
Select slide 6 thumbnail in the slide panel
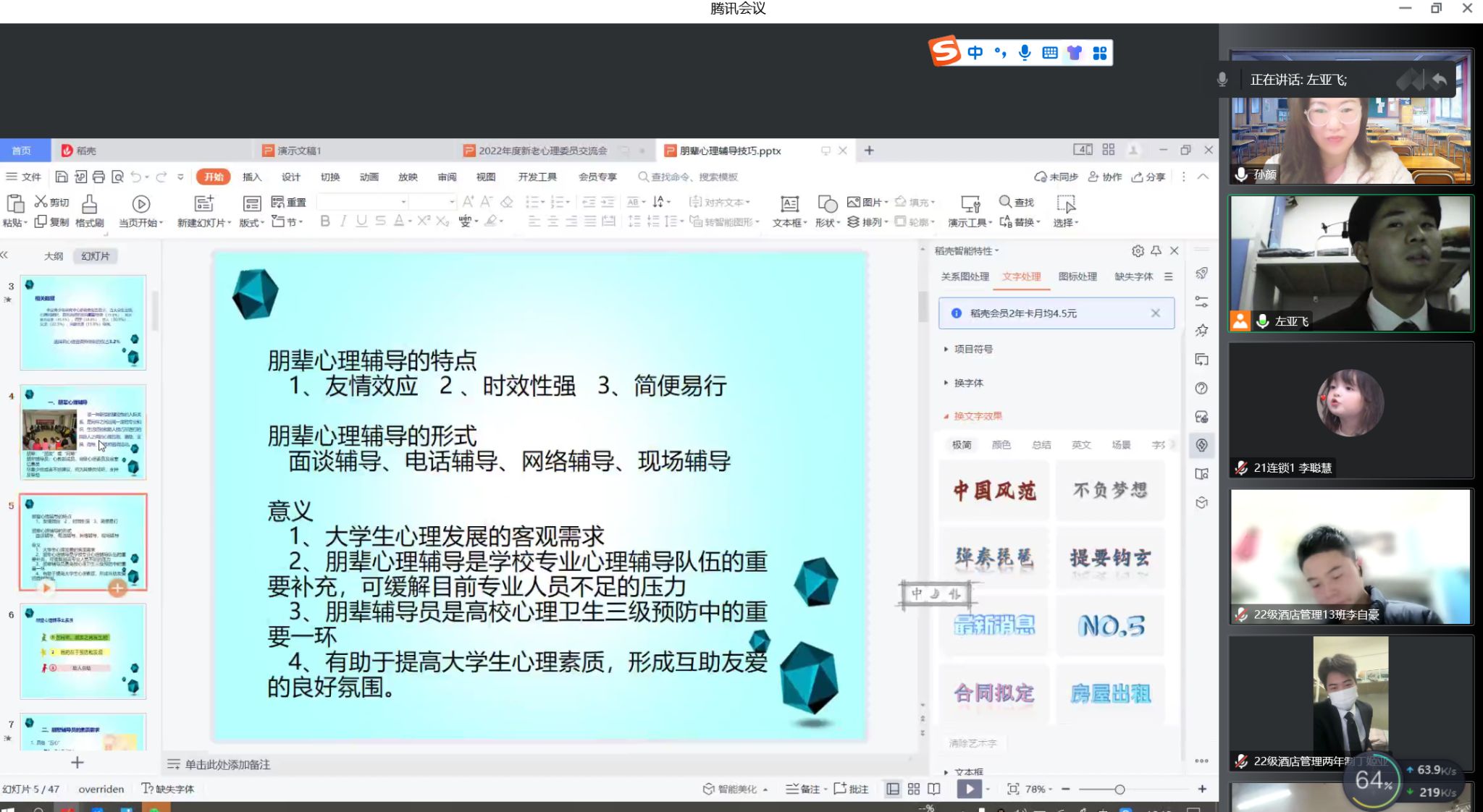tap(83, 651)
